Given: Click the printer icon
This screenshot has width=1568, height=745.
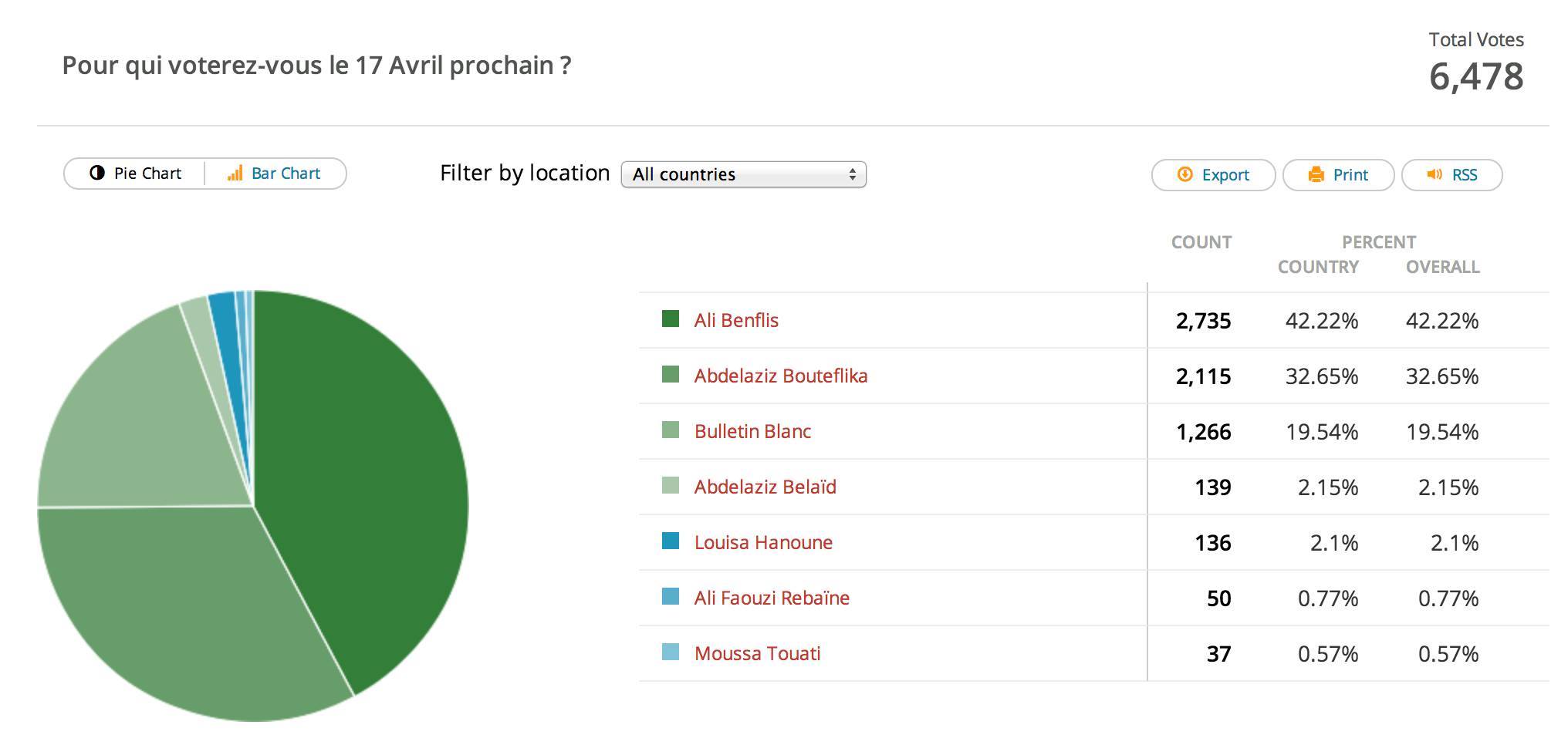Looking at the screenshot, I should tap(1316, 175).
